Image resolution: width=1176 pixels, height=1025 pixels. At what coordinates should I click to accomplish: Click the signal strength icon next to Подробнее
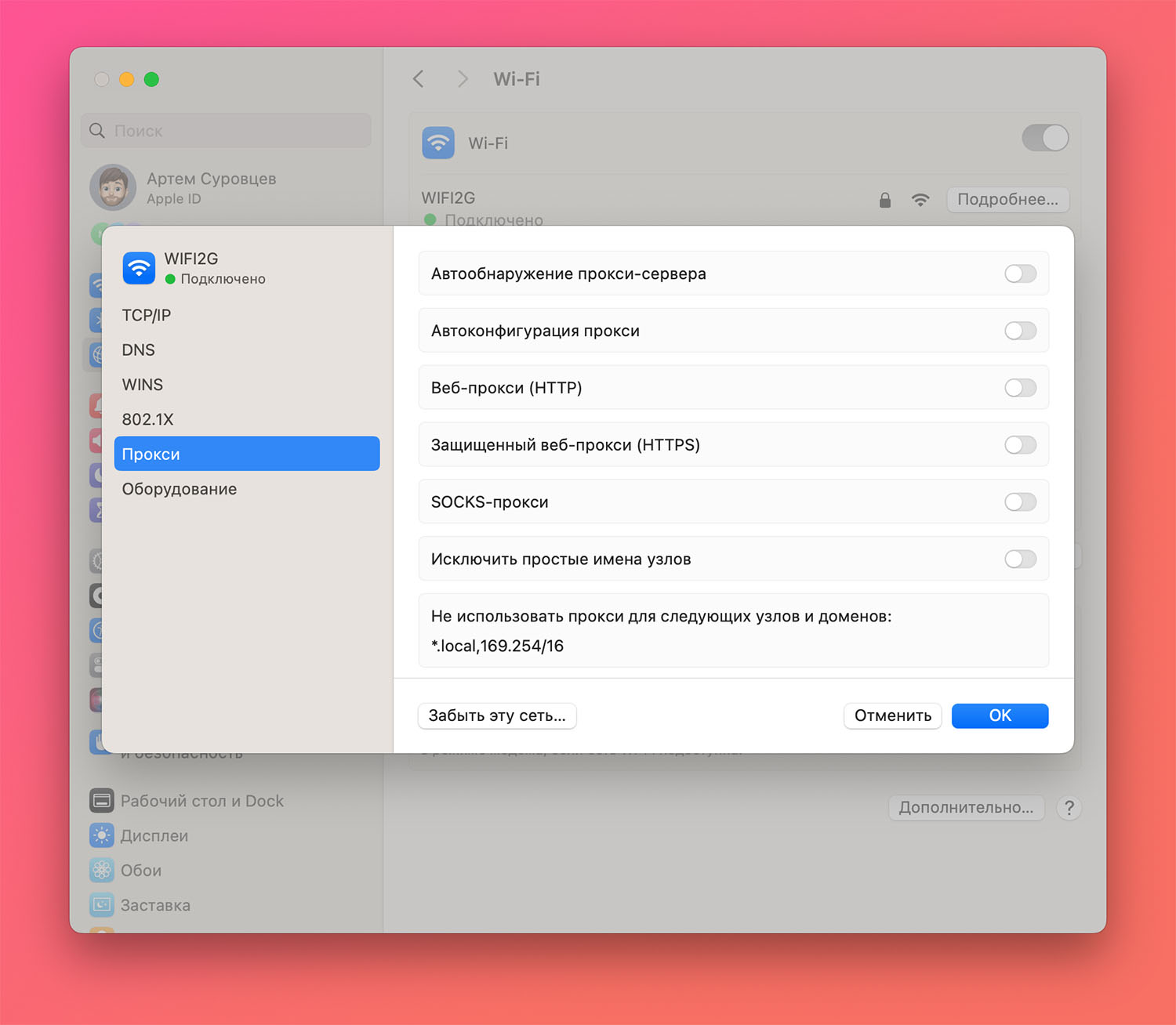coord(920,200)
